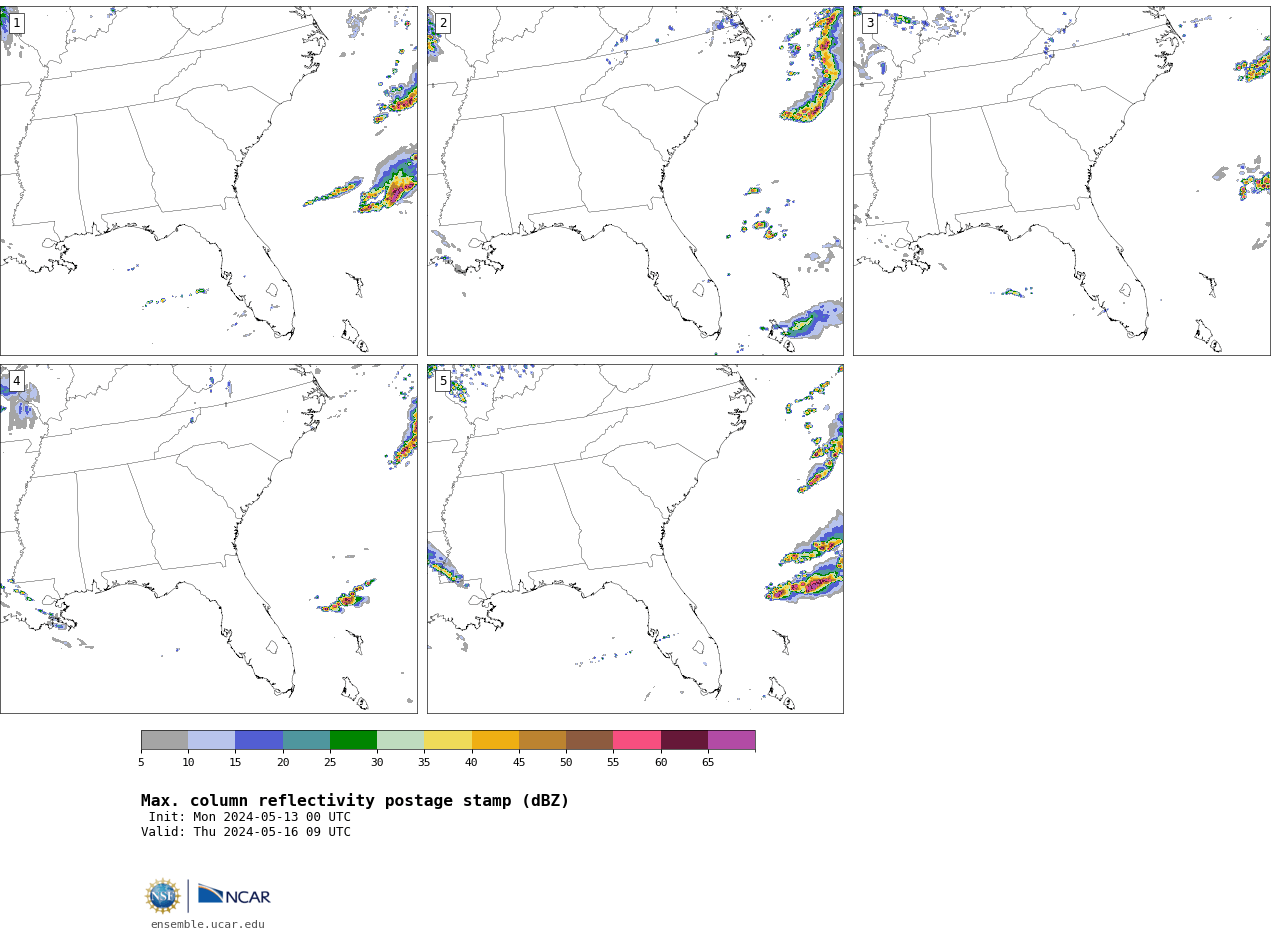Click the teal 20-25 dBZ swatch
Screen dimensions: 1280x936
coord(306,740)
